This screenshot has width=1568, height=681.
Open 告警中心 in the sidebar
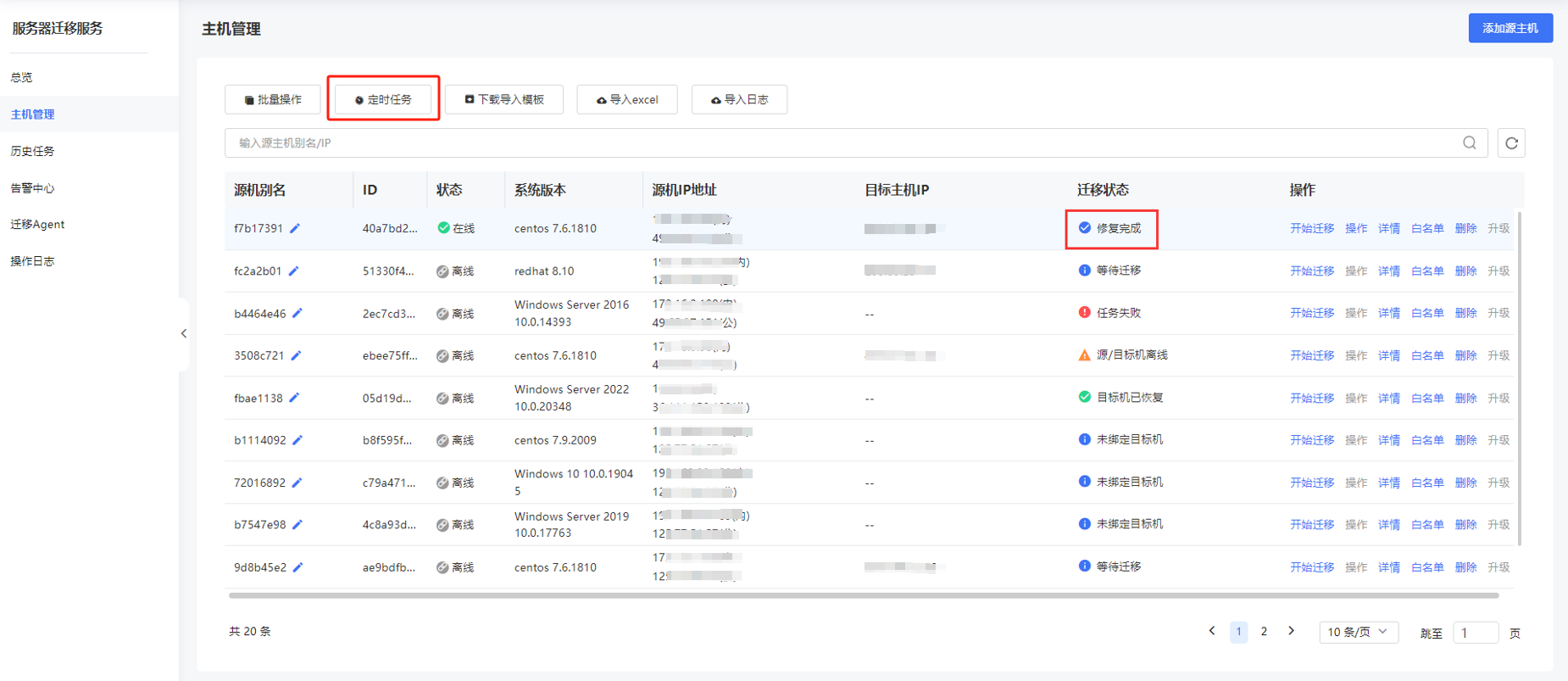click(32, 188)
